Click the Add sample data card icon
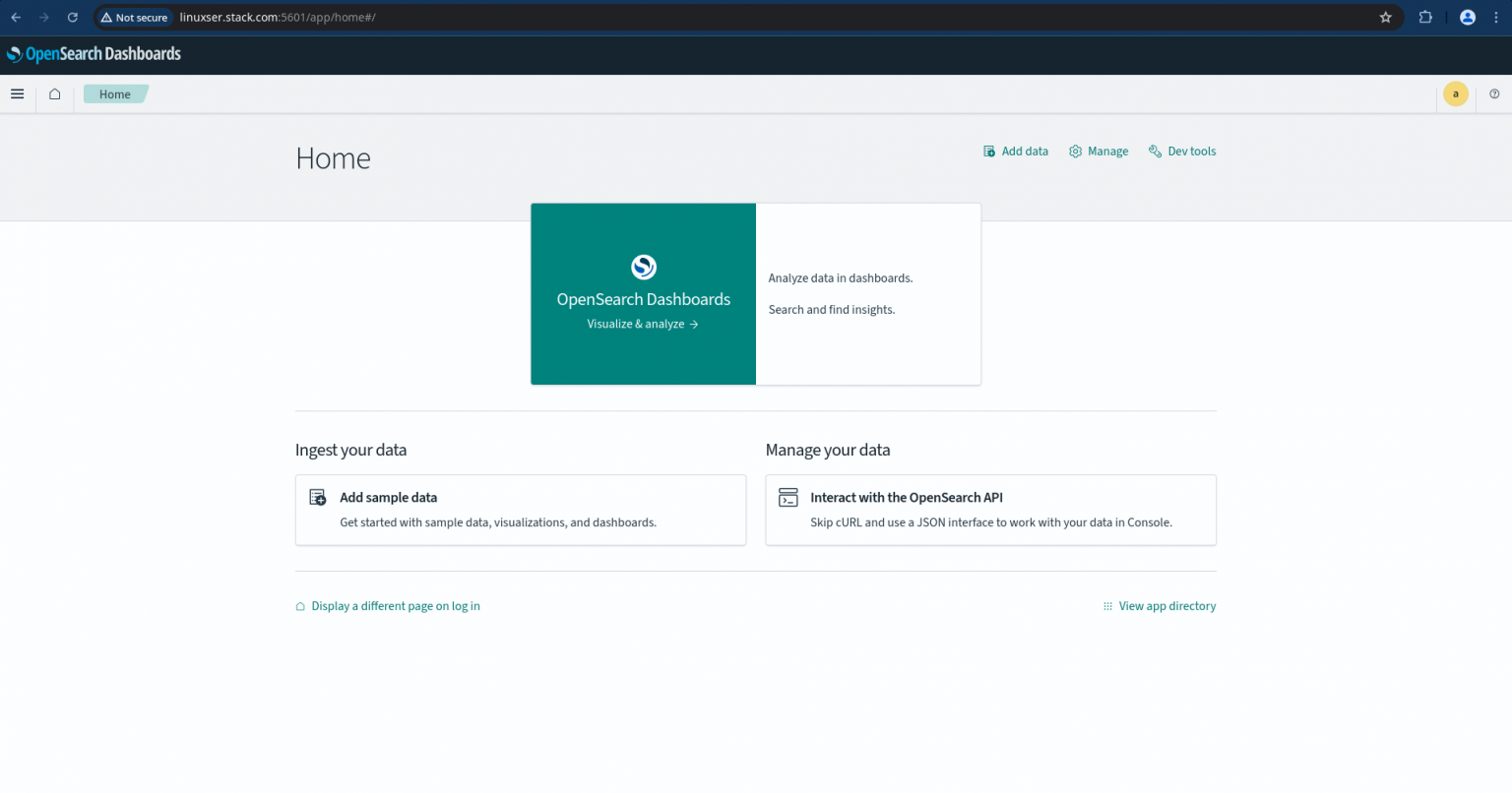1512x793 pixels. point(316,497)
